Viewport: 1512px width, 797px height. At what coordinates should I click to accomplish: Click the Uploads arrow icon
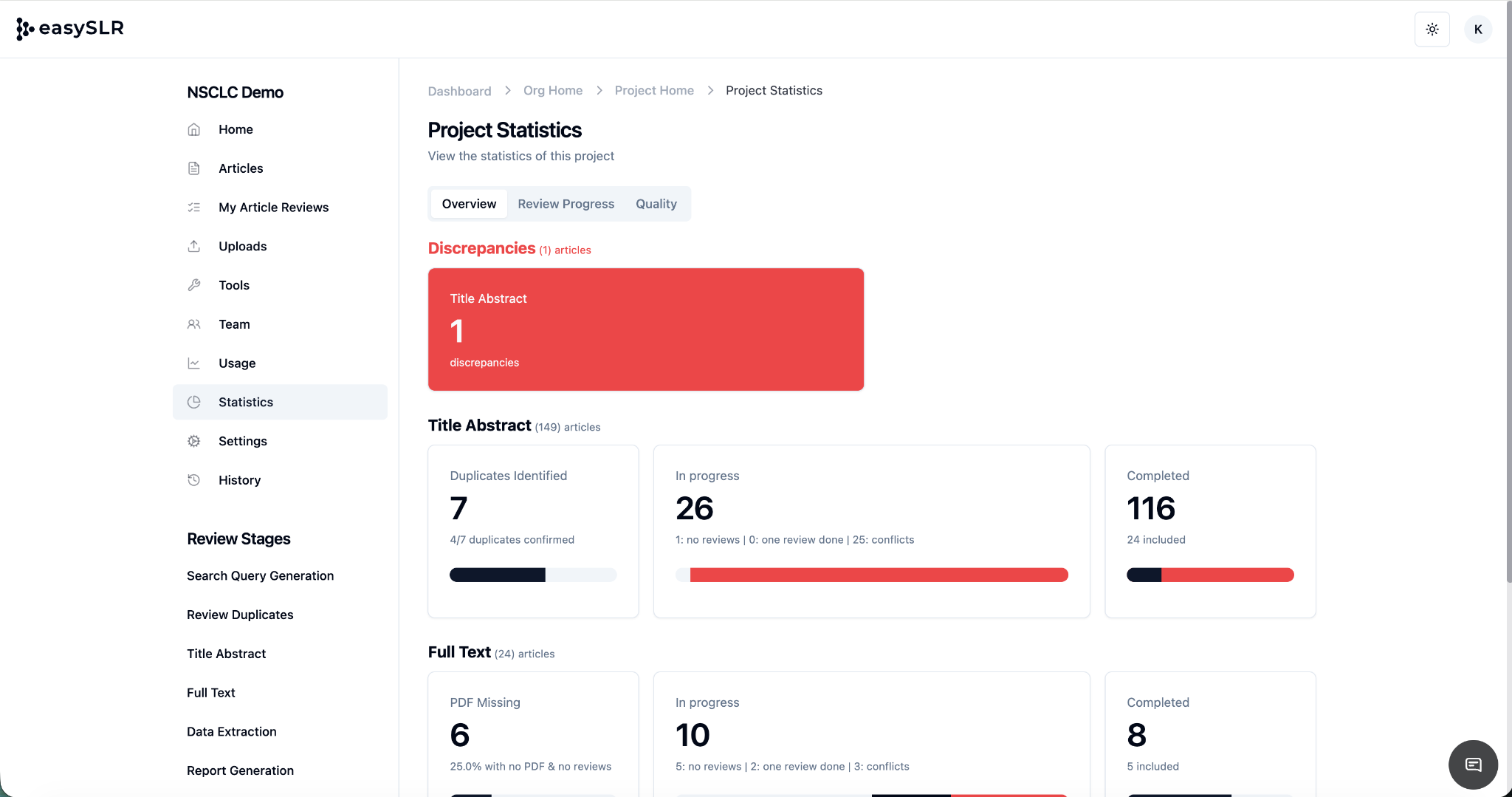(194, 246)
